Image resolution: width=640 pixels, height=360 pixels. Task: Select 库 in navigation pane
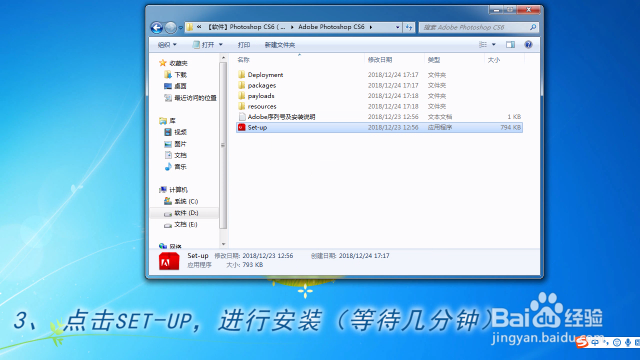point(172,121)
